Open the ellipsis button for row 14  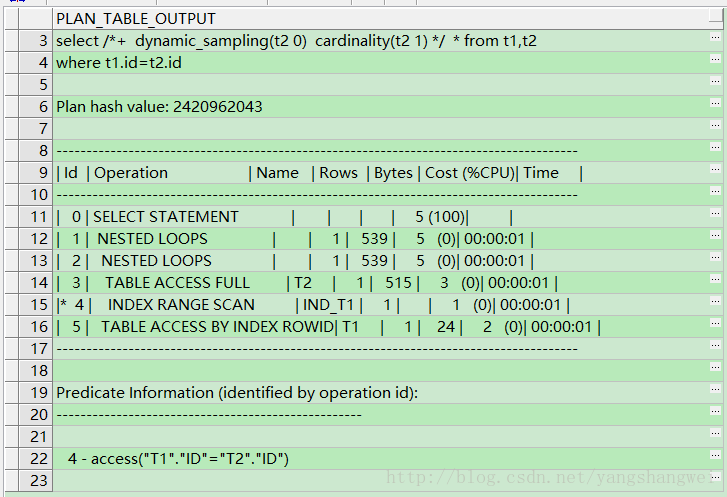pos(715,282)
